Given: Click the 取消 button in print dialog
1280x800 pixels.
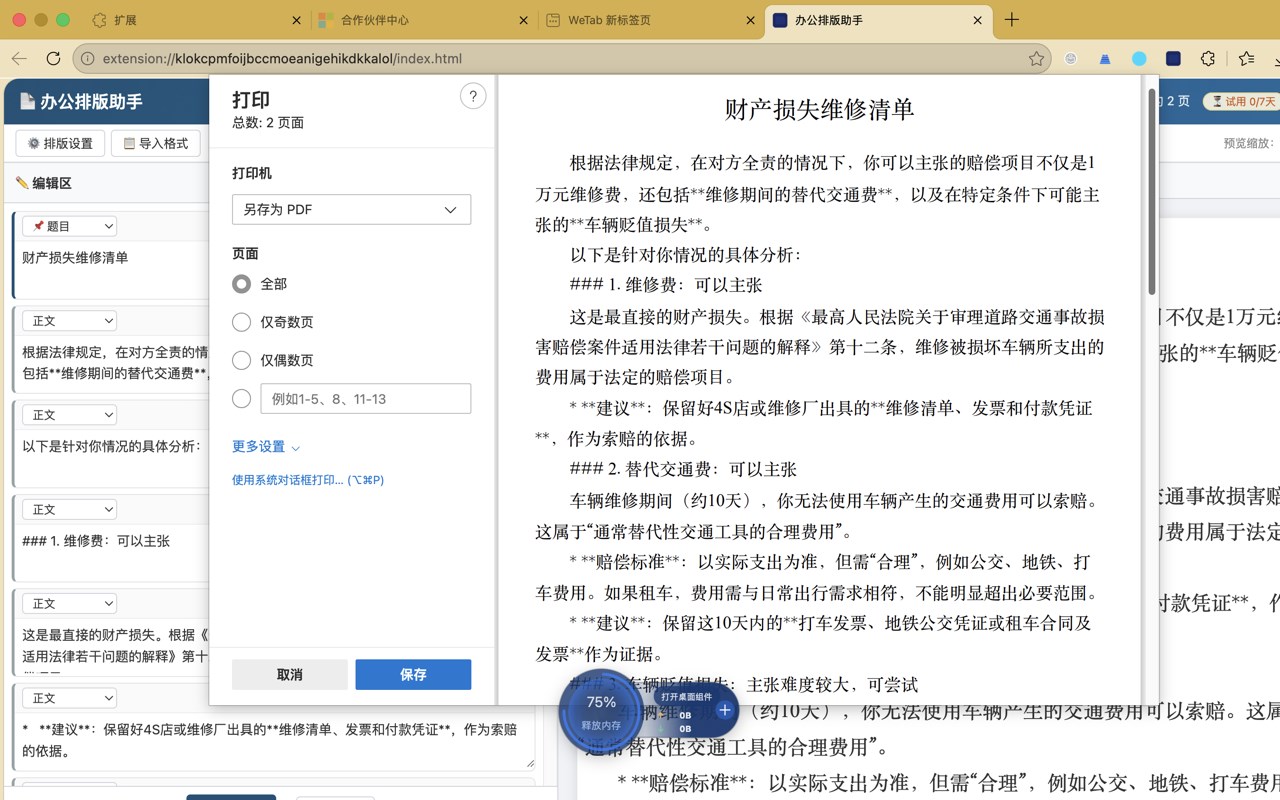Looking at the screenshot, I should click(x=290, y=674).
